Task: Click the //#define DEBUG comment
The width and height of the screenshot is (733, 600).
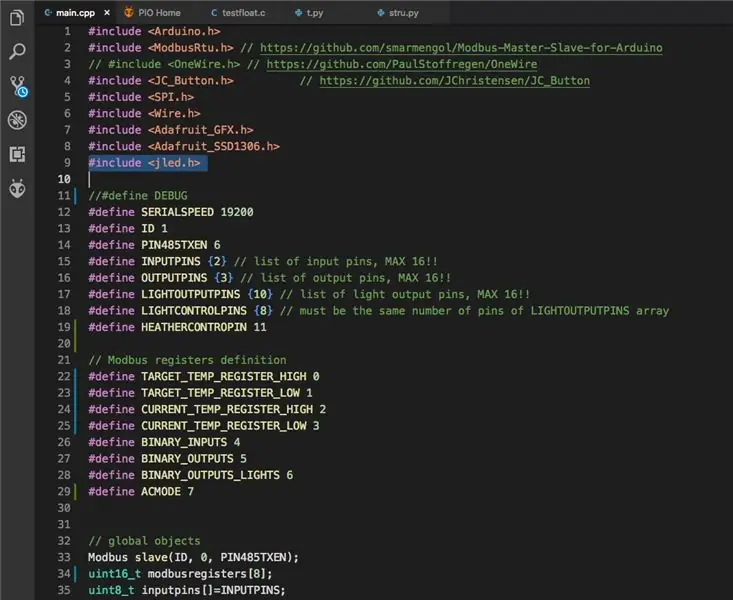Action: coord(138,195)
